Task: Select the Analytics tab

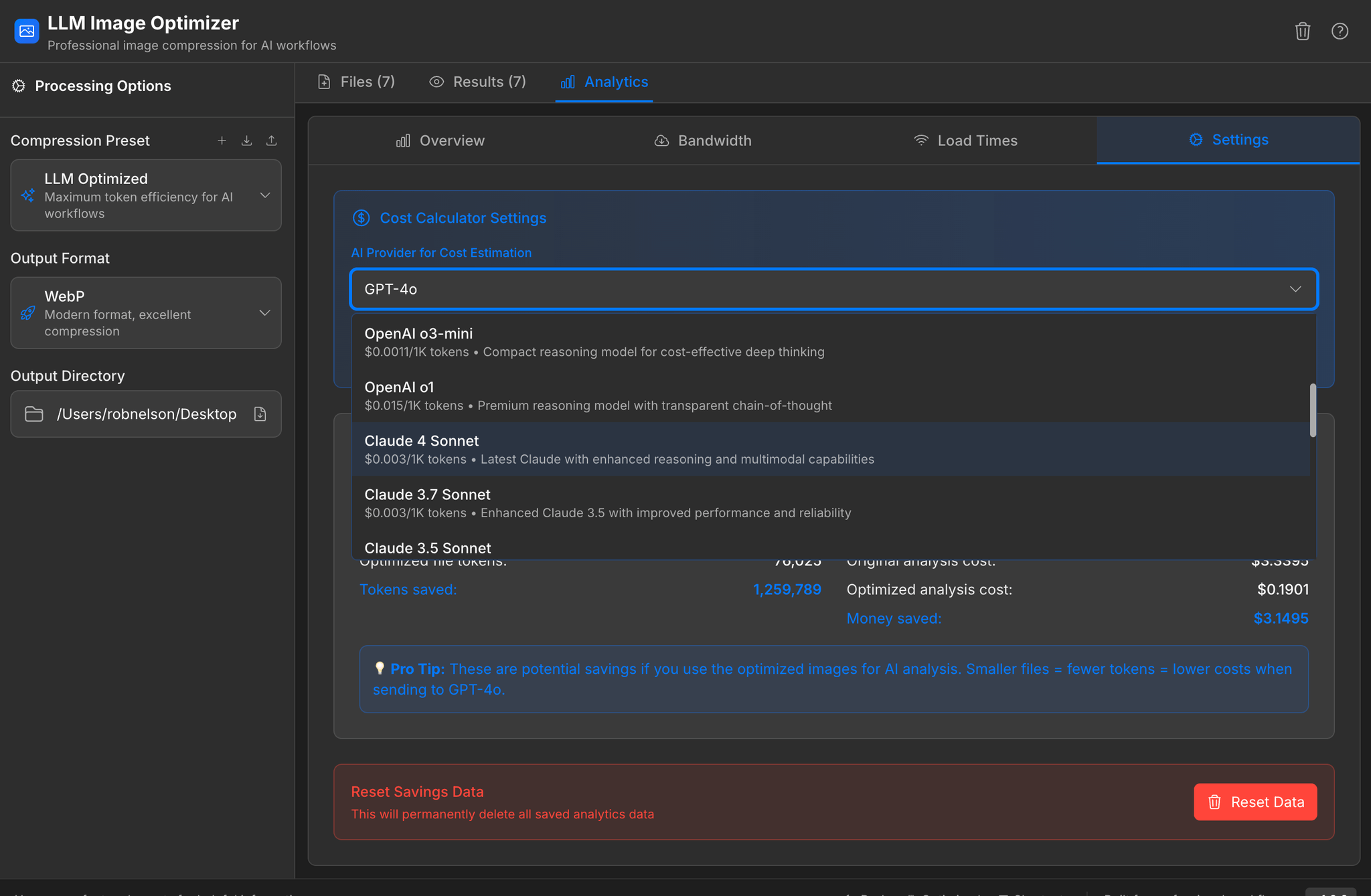Action: pyautogui.click(x=604, y=82)
